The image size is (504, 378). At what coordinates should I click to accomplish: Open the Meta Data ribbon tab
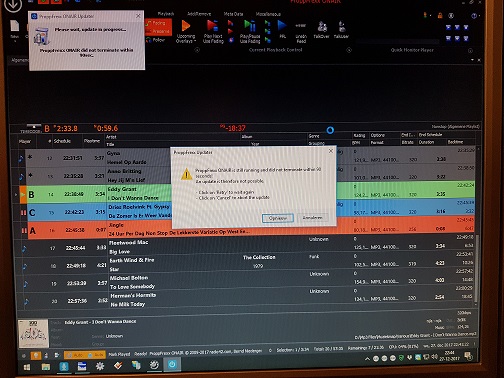tap(233, 14)
